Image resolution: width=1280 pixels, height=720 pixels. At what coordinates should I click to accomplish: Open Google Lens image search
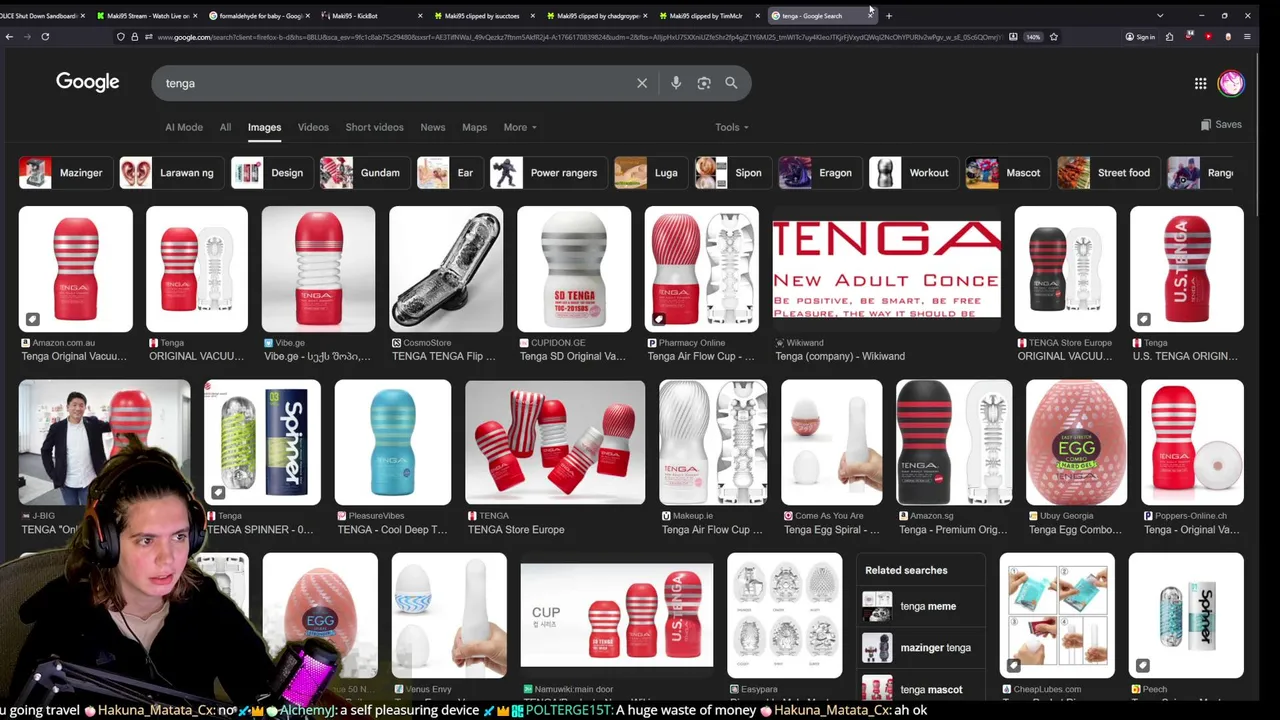tap(704, 83)
